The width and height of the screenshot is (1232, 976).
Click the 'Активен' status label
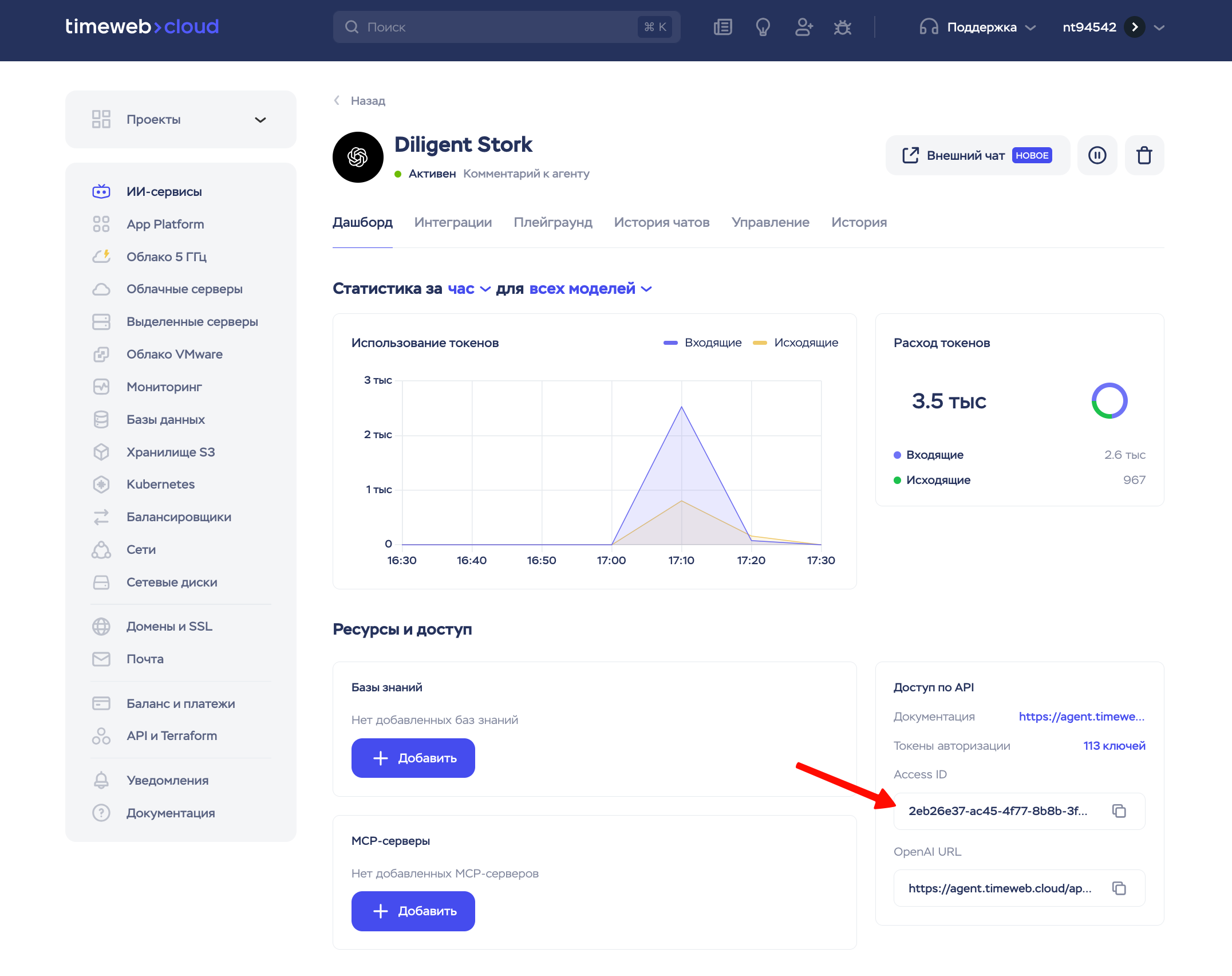tap(432, 174)
